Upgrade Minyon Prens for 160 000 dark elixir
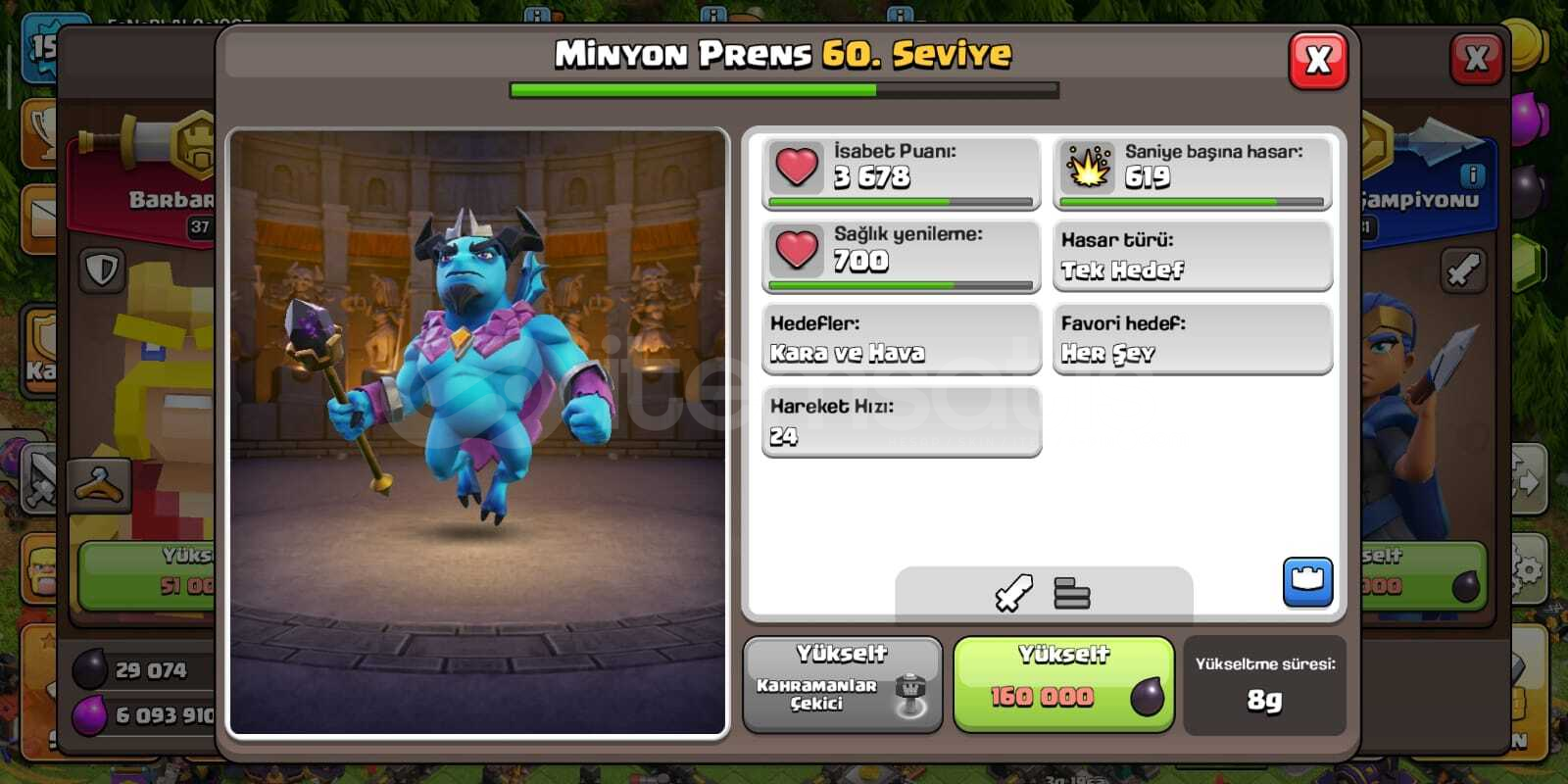 [x=1063, y=684]
